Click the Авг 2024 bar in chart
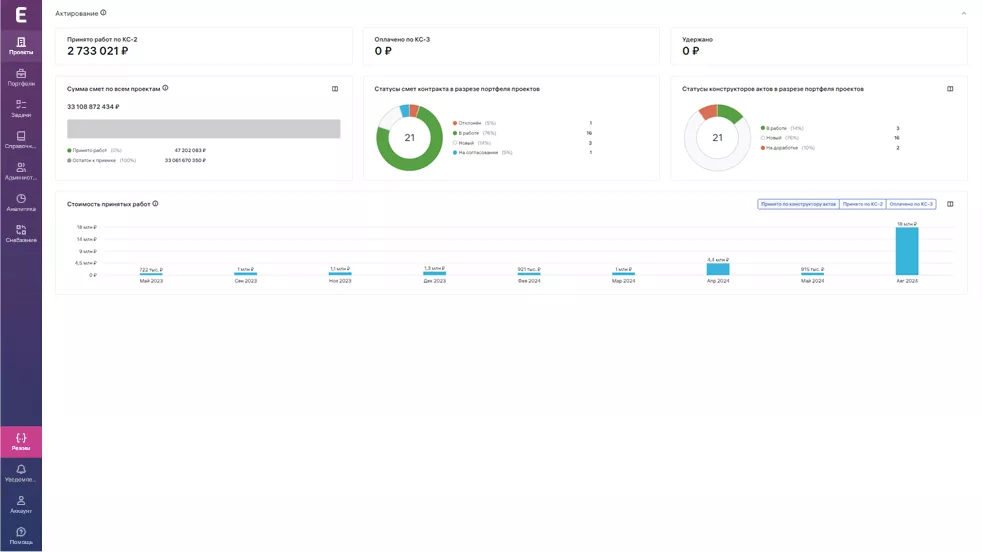The image size is (982, 552). pos(906,251)
